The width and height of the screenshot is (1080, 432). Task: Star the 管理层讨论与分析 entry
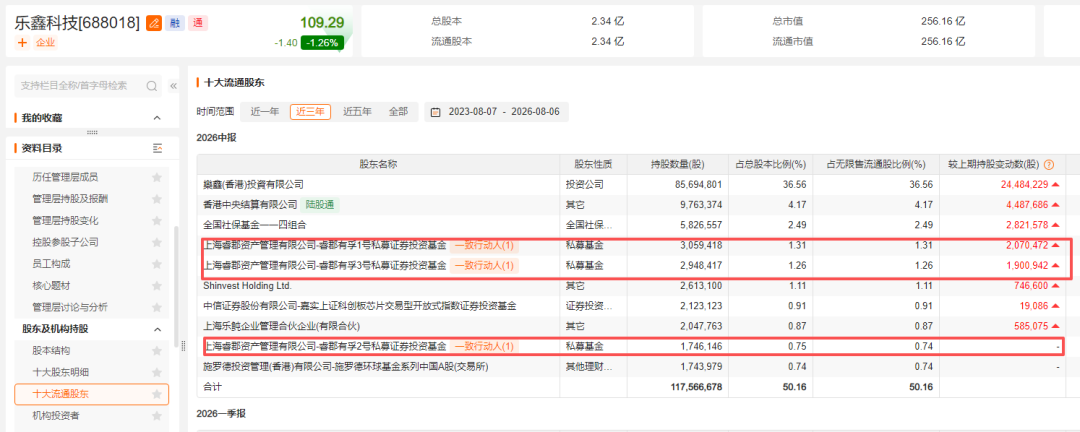pos(157,307)
